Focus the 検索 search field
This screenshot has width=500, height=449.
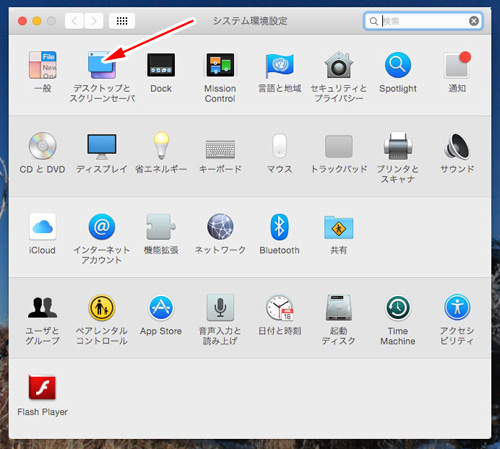point(423,21)
